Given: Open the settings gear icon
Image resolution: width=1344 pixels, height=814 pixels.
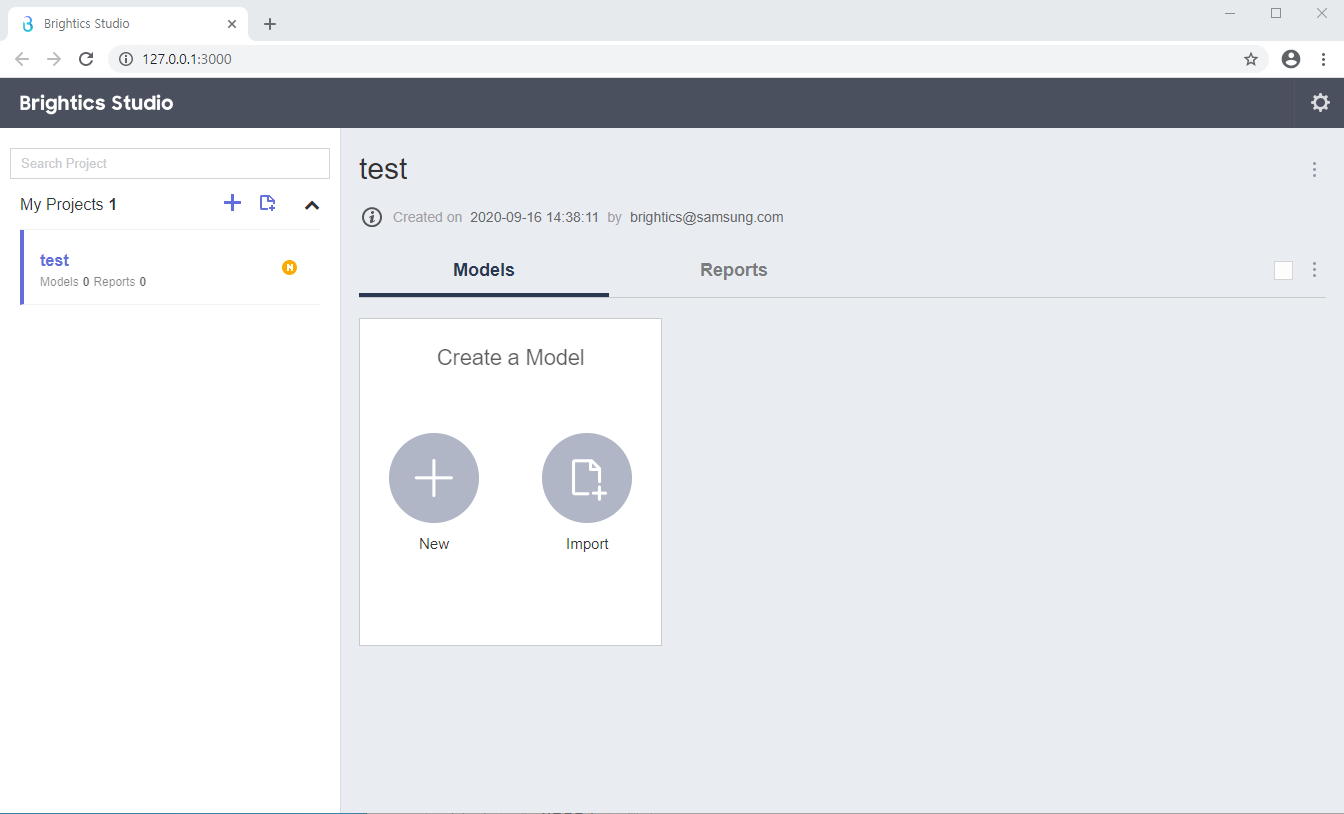Looking at the screenshot, I should 1320,102.
